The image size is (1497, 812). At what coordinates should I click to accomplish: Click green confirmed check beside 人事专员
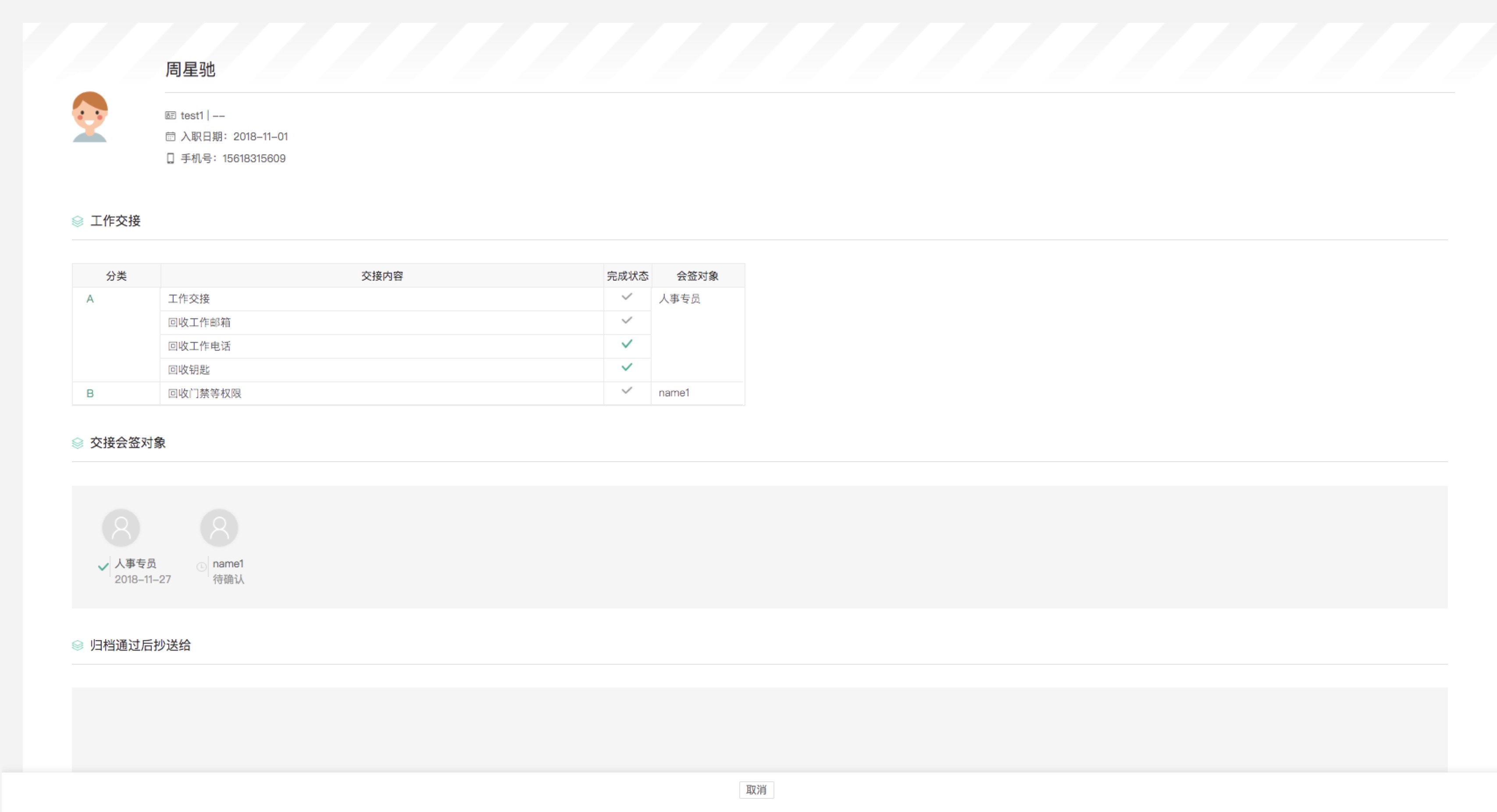tap(103, 567)
